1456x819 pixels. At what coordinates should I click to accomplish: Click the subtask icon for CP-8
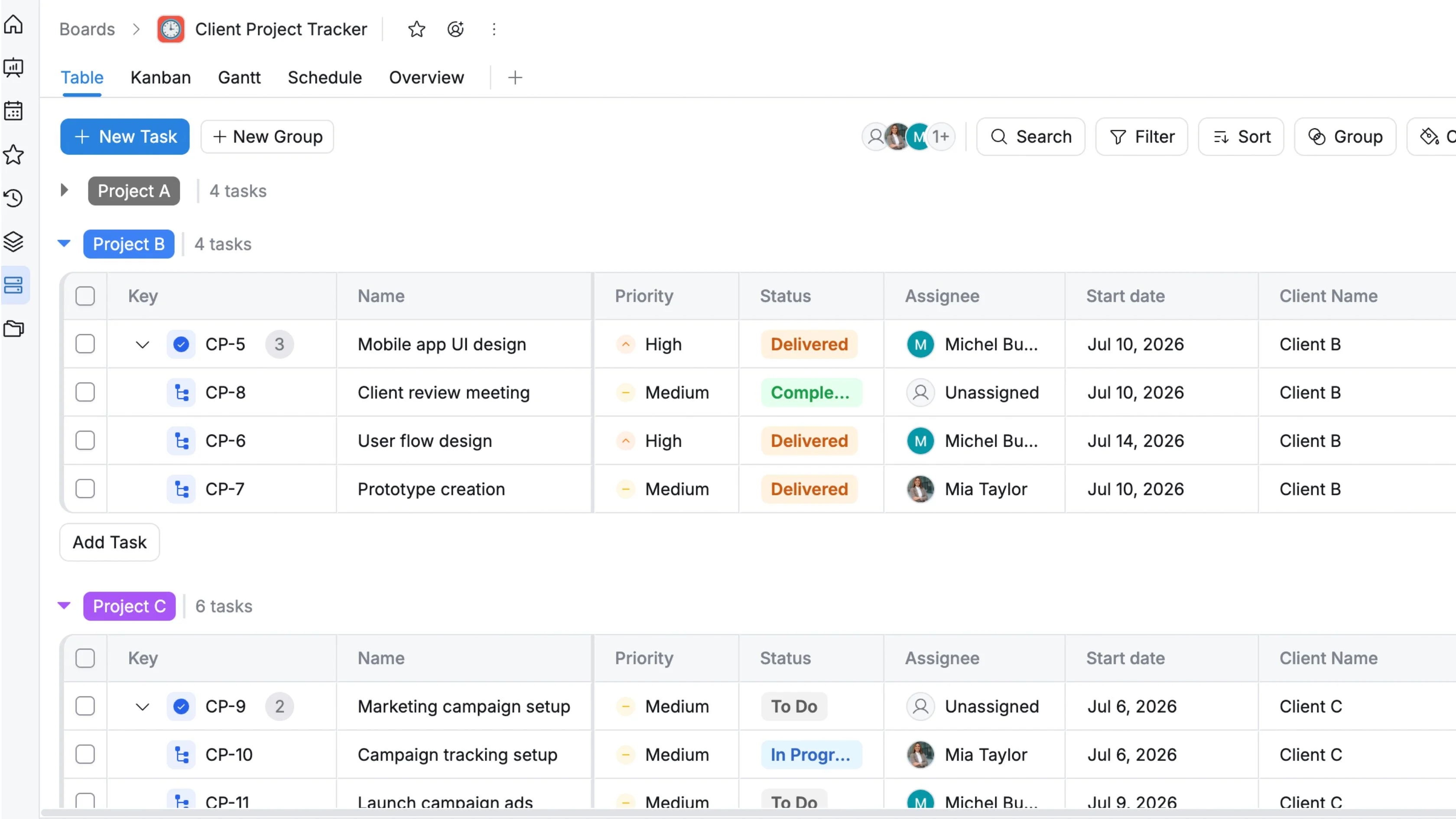181,392
